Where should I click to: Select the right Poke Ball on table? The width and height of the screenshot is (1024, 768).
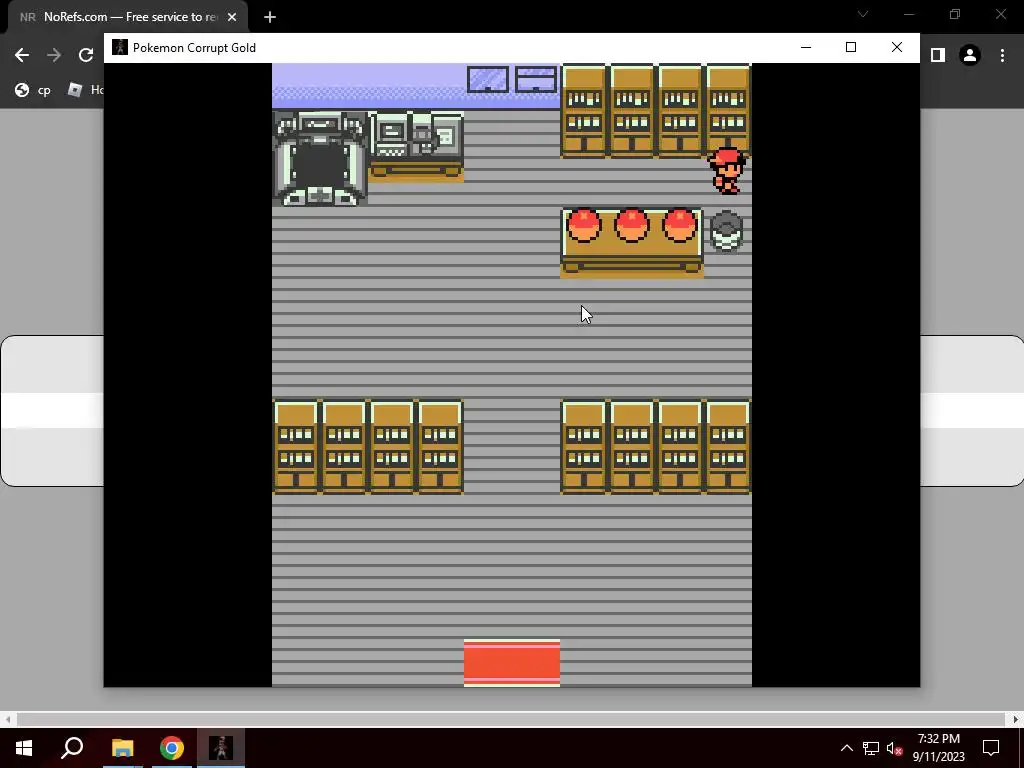[x=679, y=225]
